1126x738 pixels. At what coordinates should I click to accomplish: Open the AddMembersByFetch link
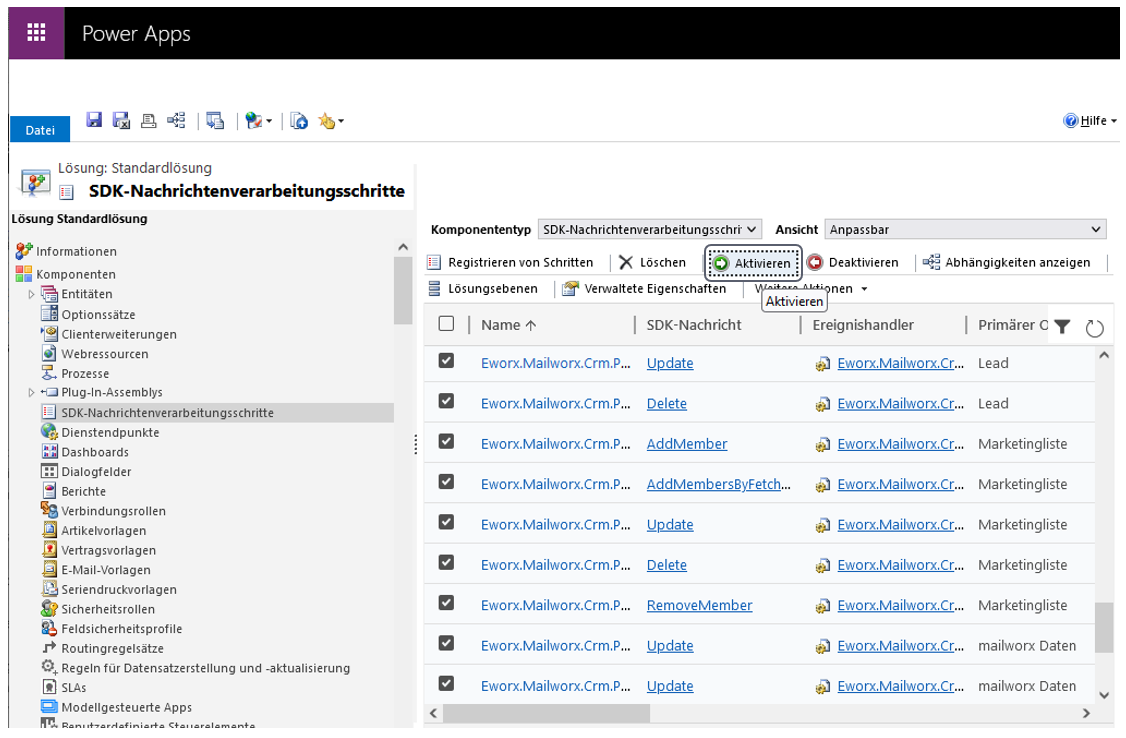click(718, 484)
